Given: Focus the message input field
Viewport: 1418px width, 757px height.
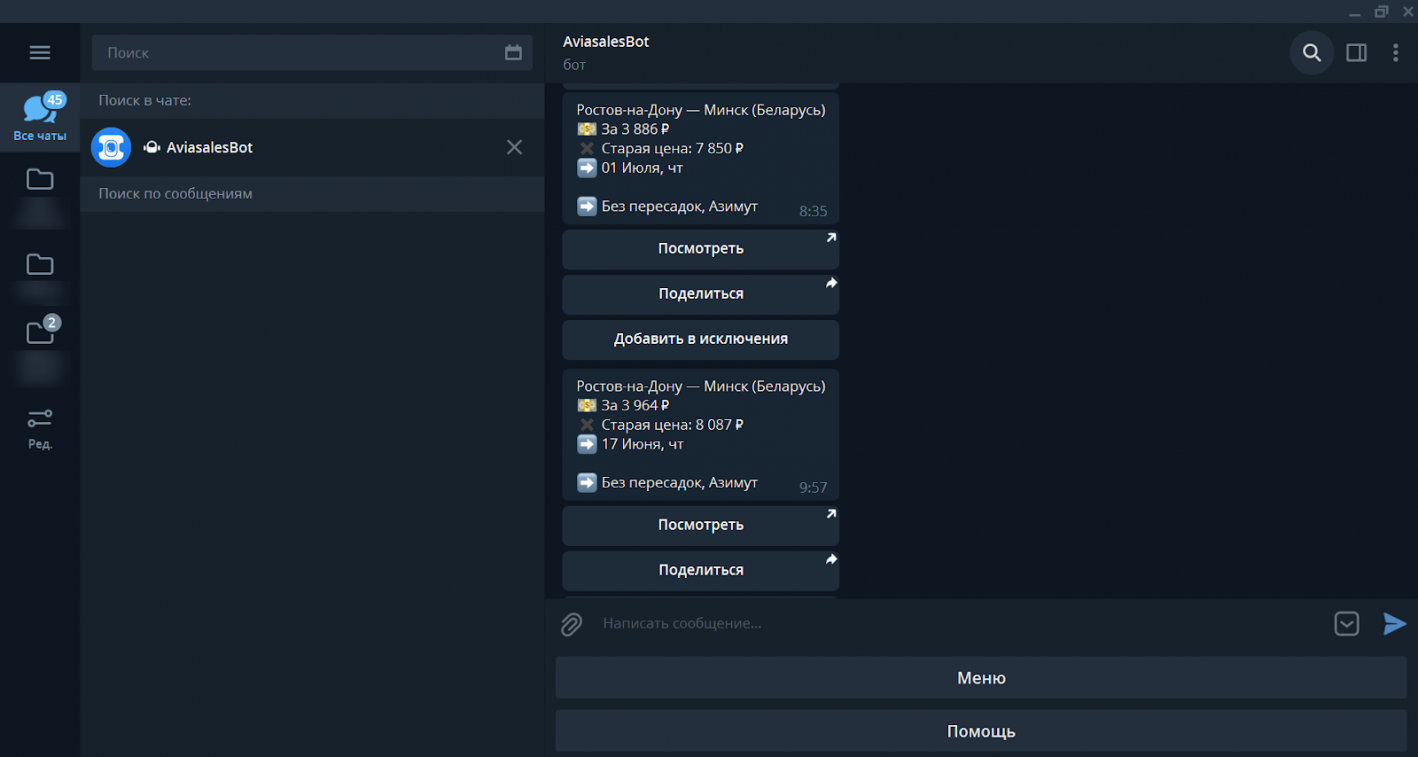Looking at the screenshot, I should 960,623.
